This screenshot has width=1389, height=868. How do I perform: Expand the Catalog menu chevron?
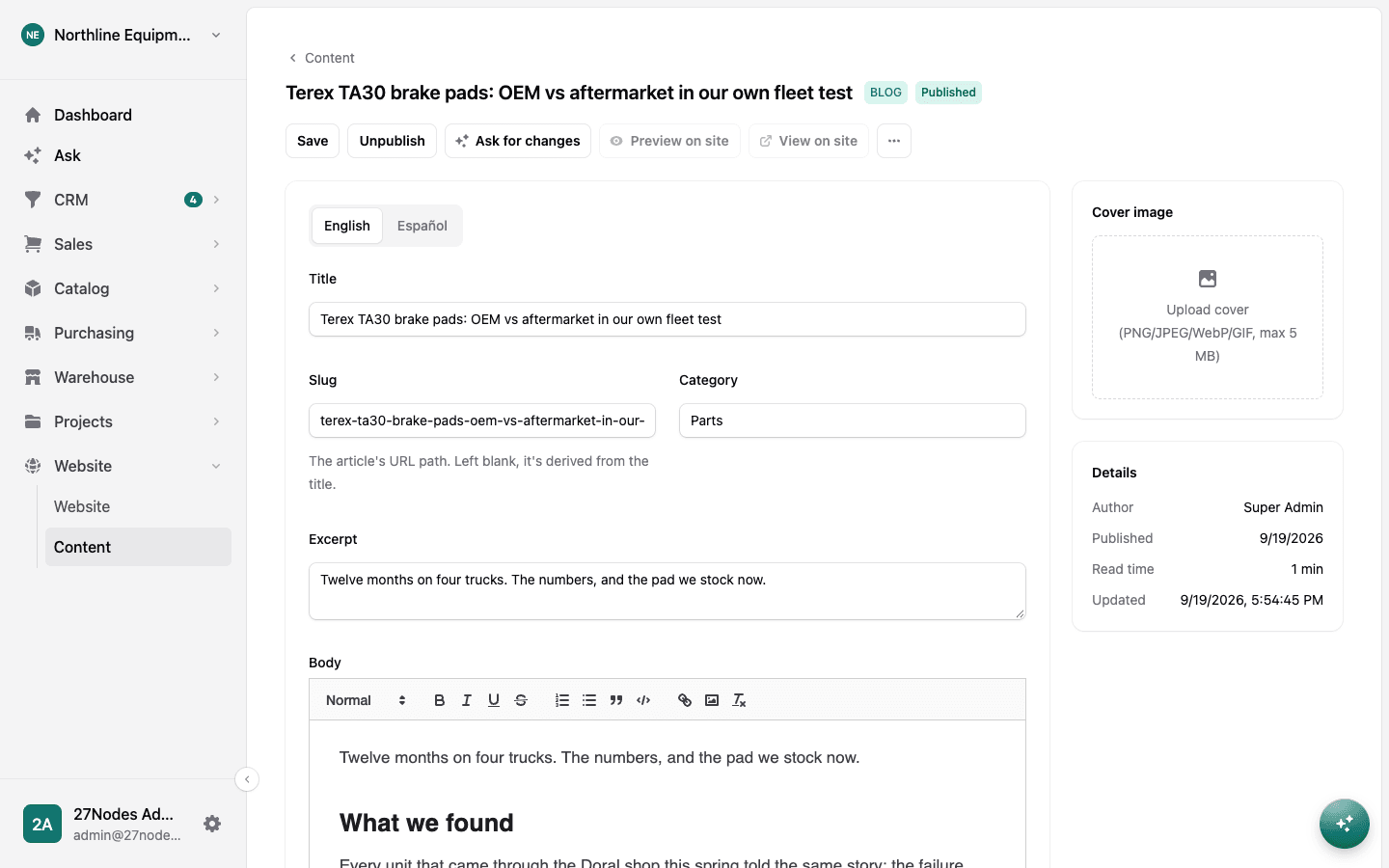(x=216, y=288)
